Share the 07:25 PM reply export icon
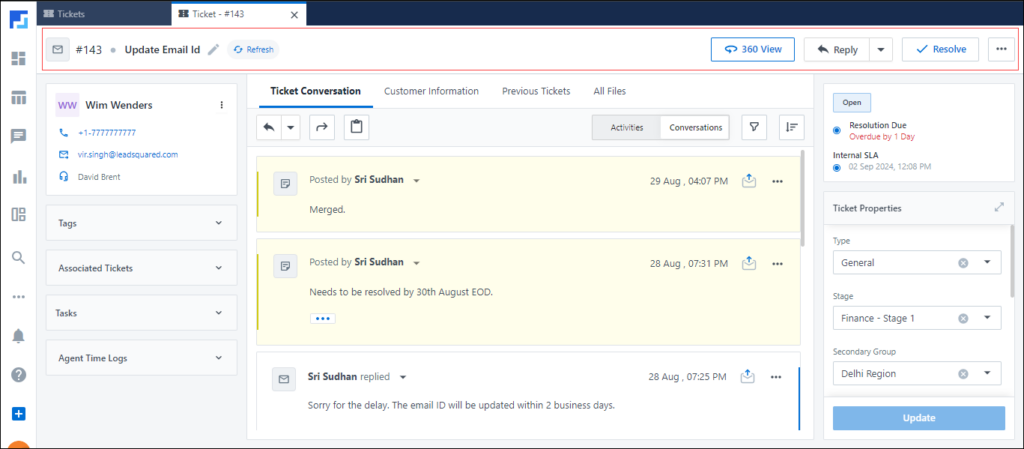Screen dimensions: 1024x449 [748, 377]
